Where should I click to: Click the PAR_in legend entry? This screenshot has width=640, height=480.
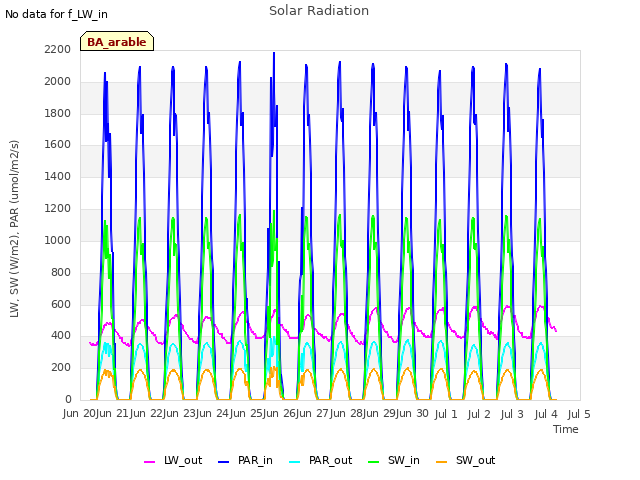coord(245,460)
